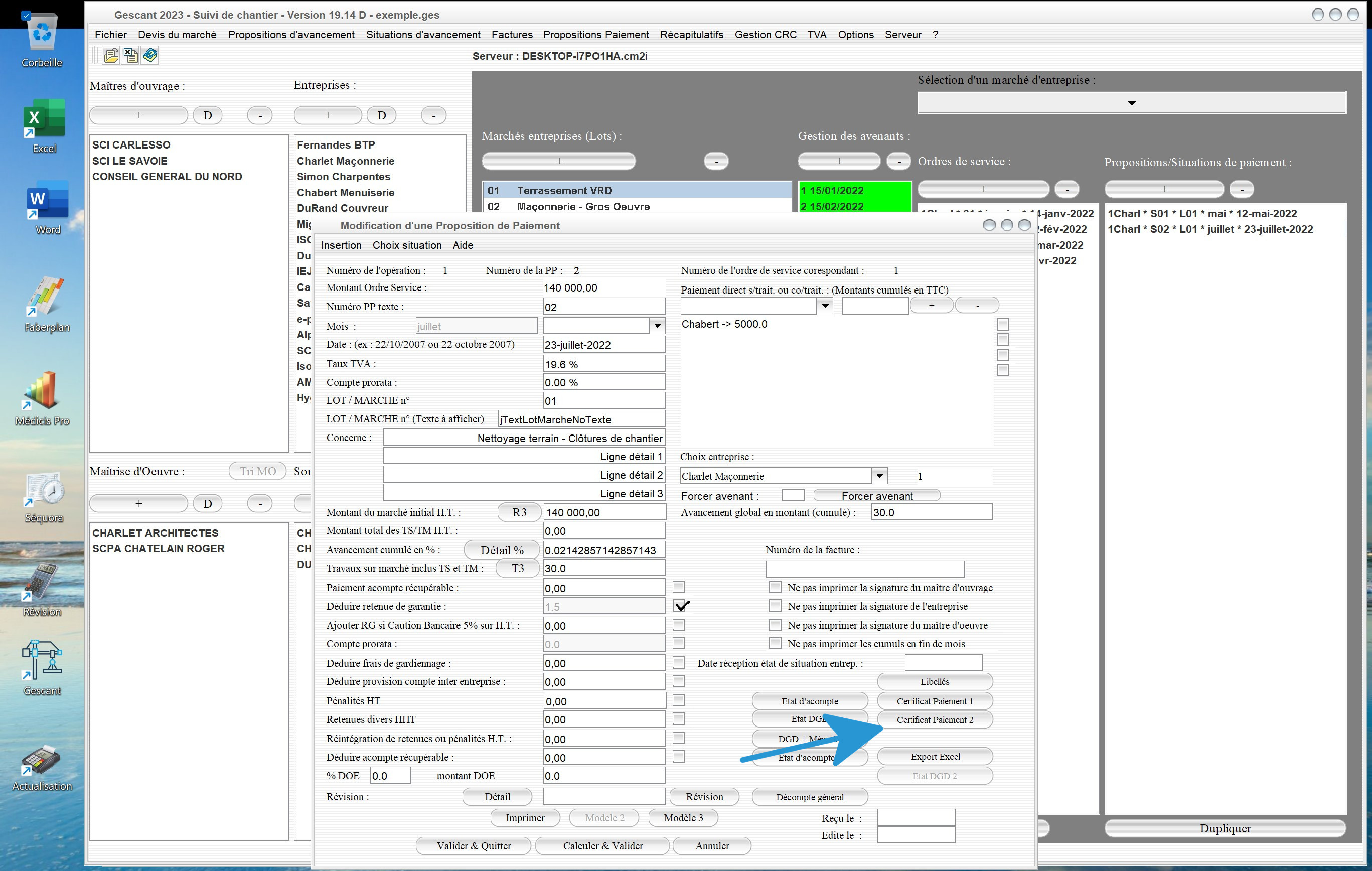
Task: Click the Numéro de la facture field
Action: (865, 569)
